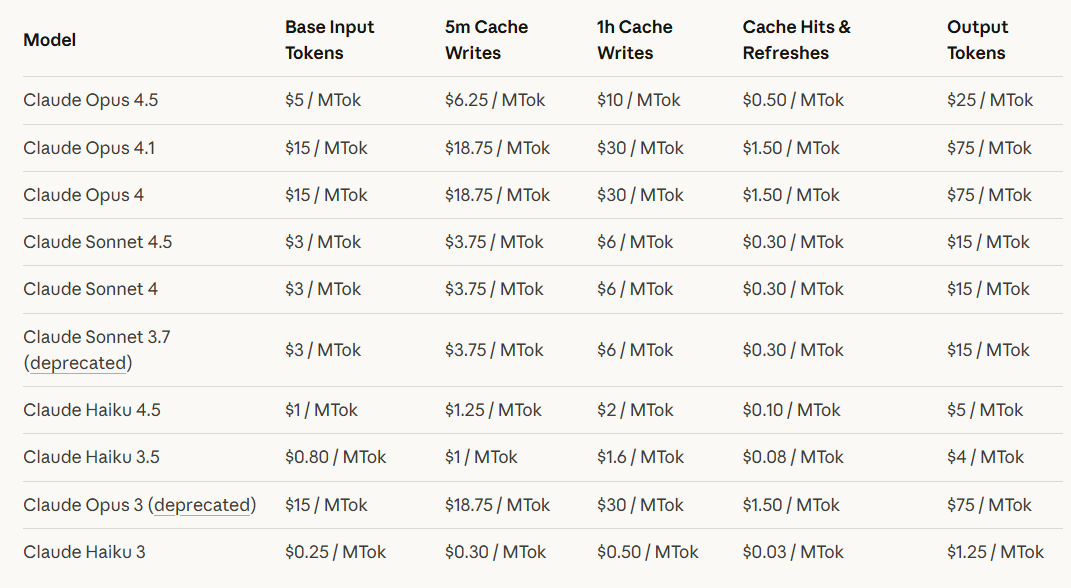Click the Cache Hits & Refreshes header
The image size is (1071, 588).
click(x=796, y=40)
